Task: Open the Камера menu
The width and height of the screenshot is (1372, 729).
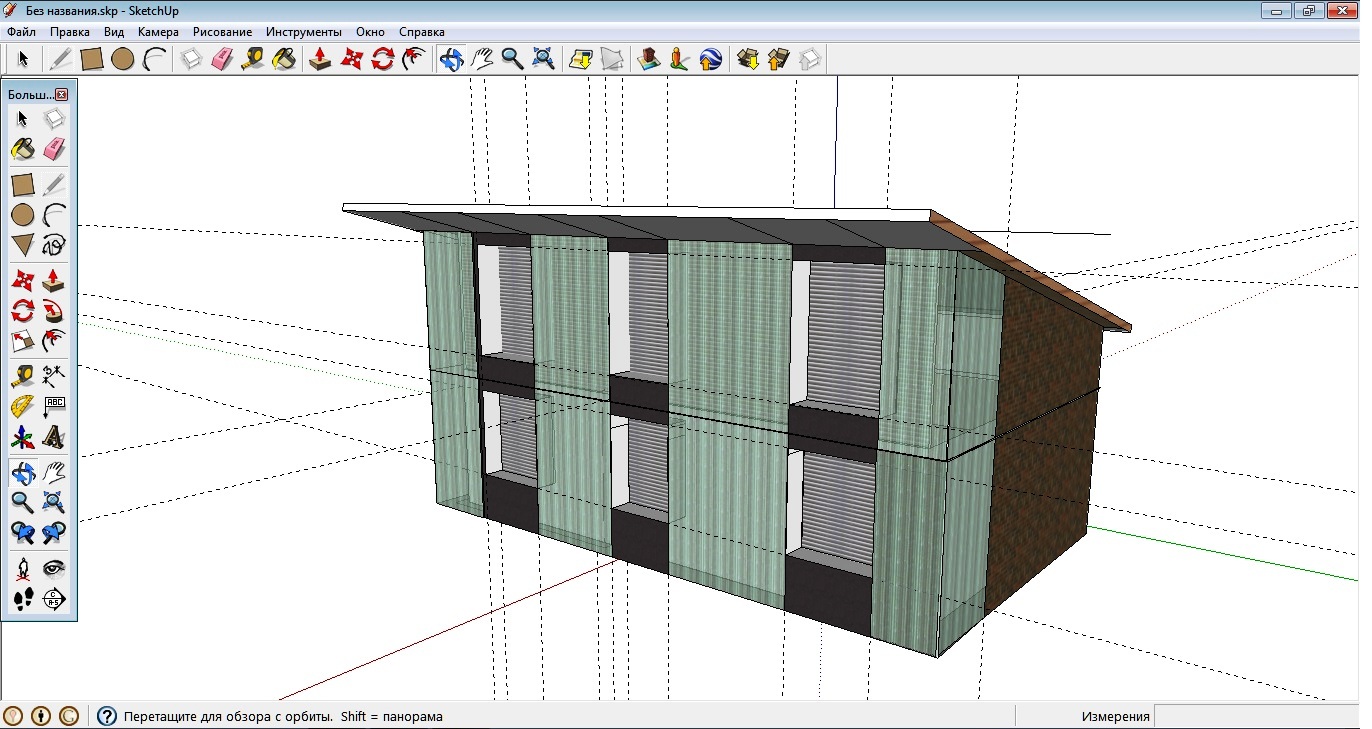Action: 158,32
